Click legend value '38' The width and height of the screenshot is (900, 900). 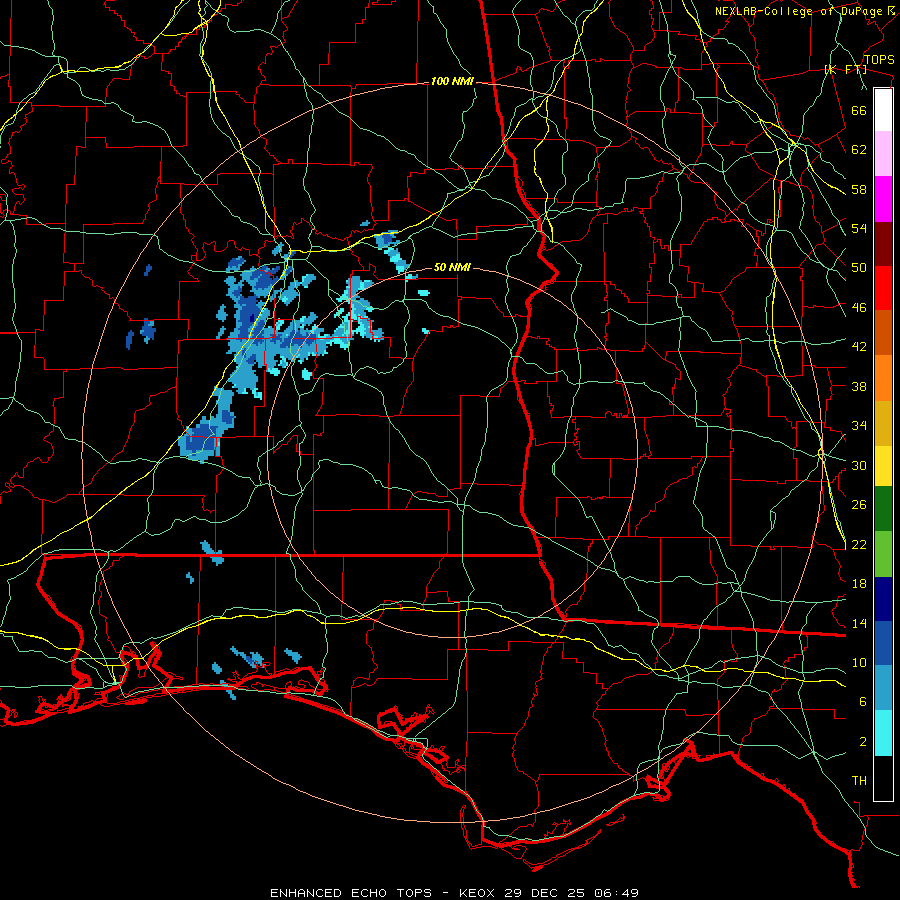click(x=859, y=386)
